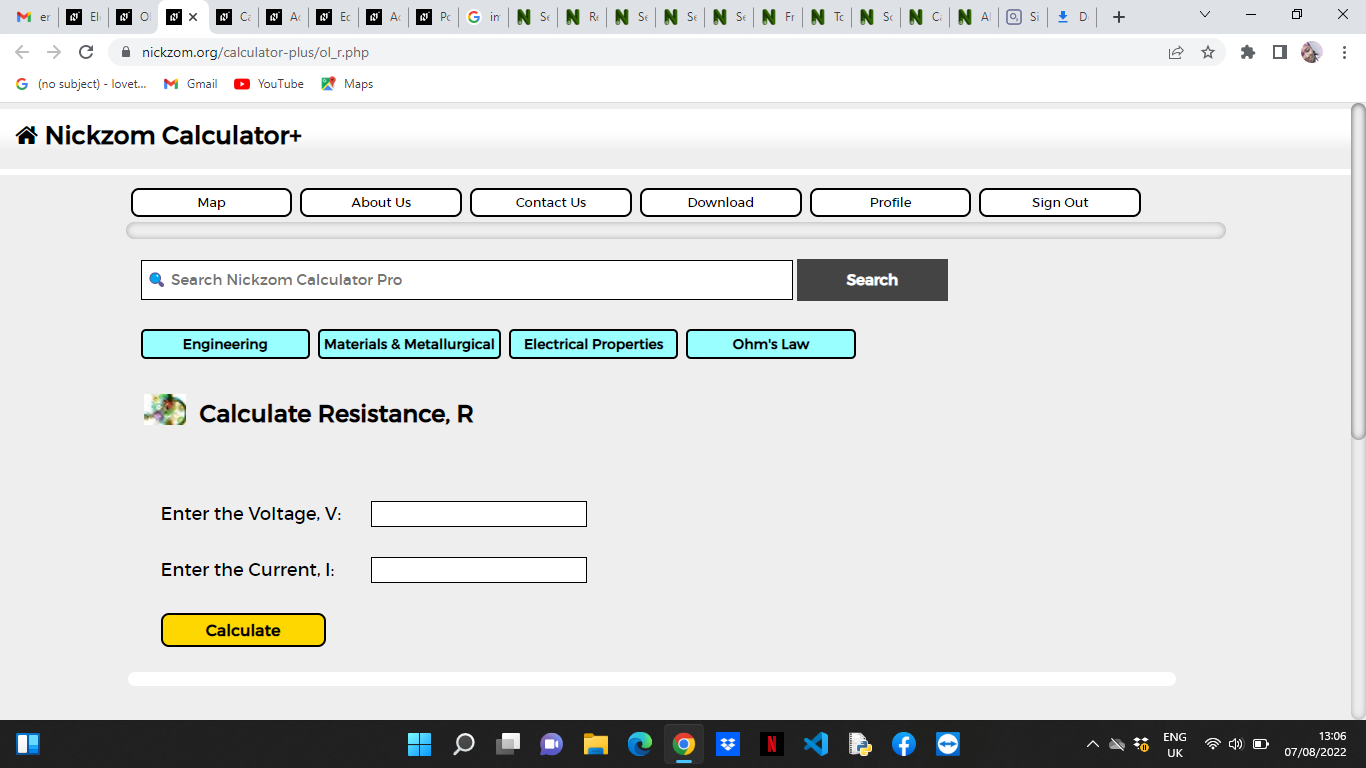This screenshot has width=1366, height=768.
Task: Click the browser forward arrow
Action: (x=54, y=52)
